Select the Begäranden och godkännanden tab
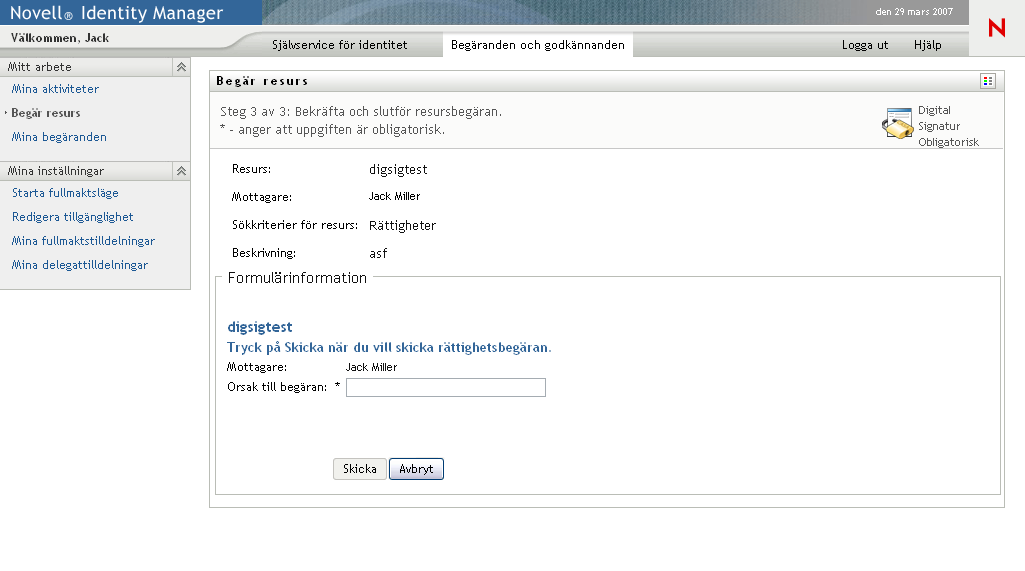1025x571 pixels. (537, 45)
